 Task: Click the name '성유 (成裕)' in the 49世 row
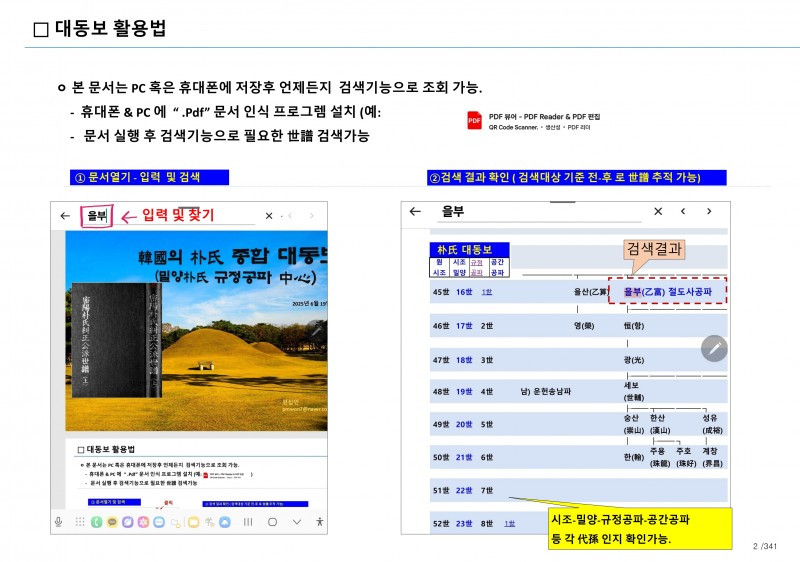[x=712, y=424]
